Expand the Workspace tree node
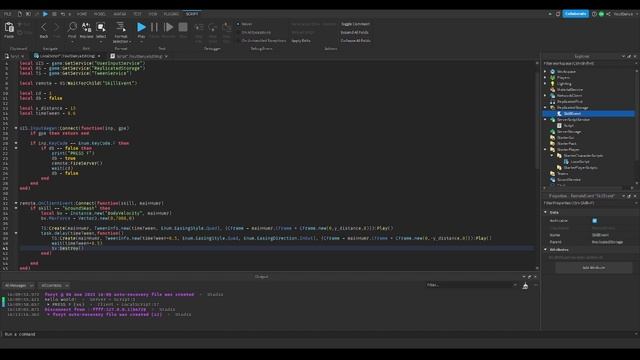 point(545,71)
